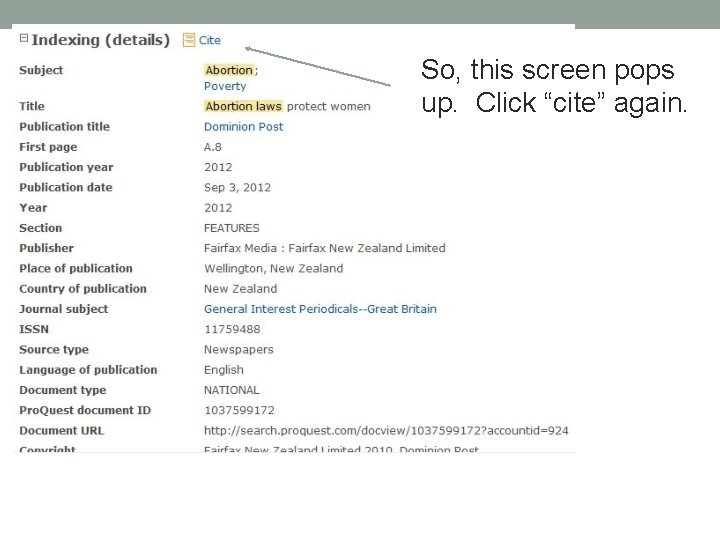Click the language value English
The height and width of the screenshot is (540, 720).
[x=224, y=370]
